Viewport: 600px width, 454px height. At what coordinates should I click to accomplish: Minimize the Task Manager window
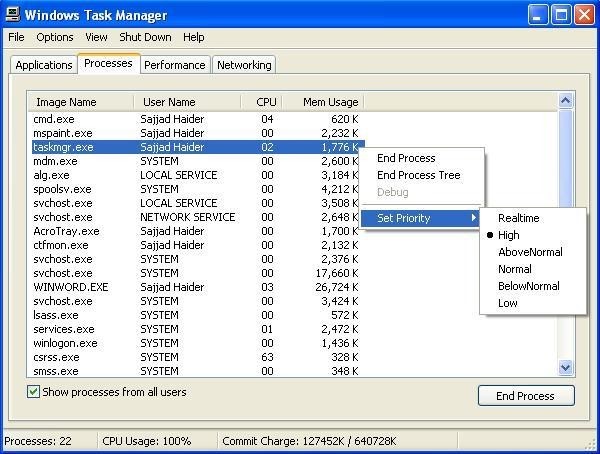click(539, 15)
